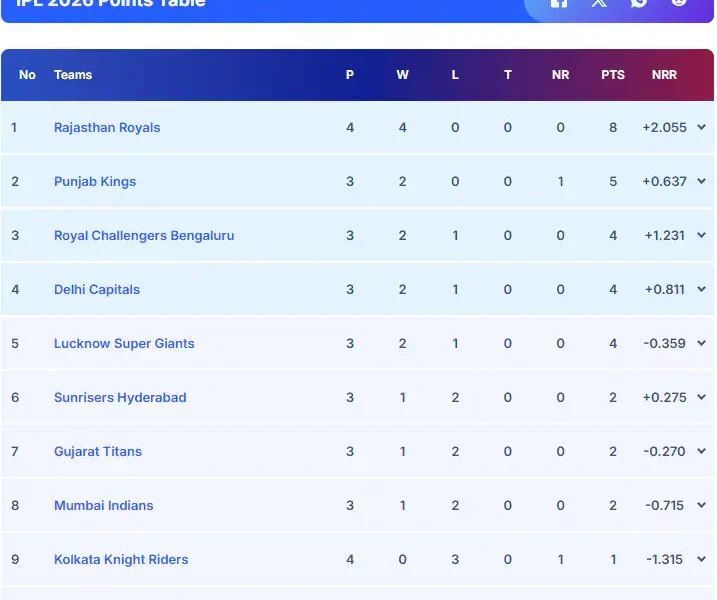Expand Gujarat Titans row chevron
This screenshot has height=600, width=717.
[x=701, y=452]
